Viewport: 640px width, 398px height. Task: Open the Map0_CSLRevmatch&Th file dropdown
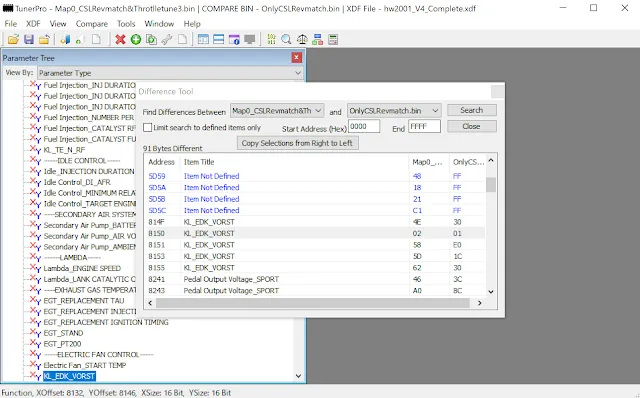[x=277, y=111]
